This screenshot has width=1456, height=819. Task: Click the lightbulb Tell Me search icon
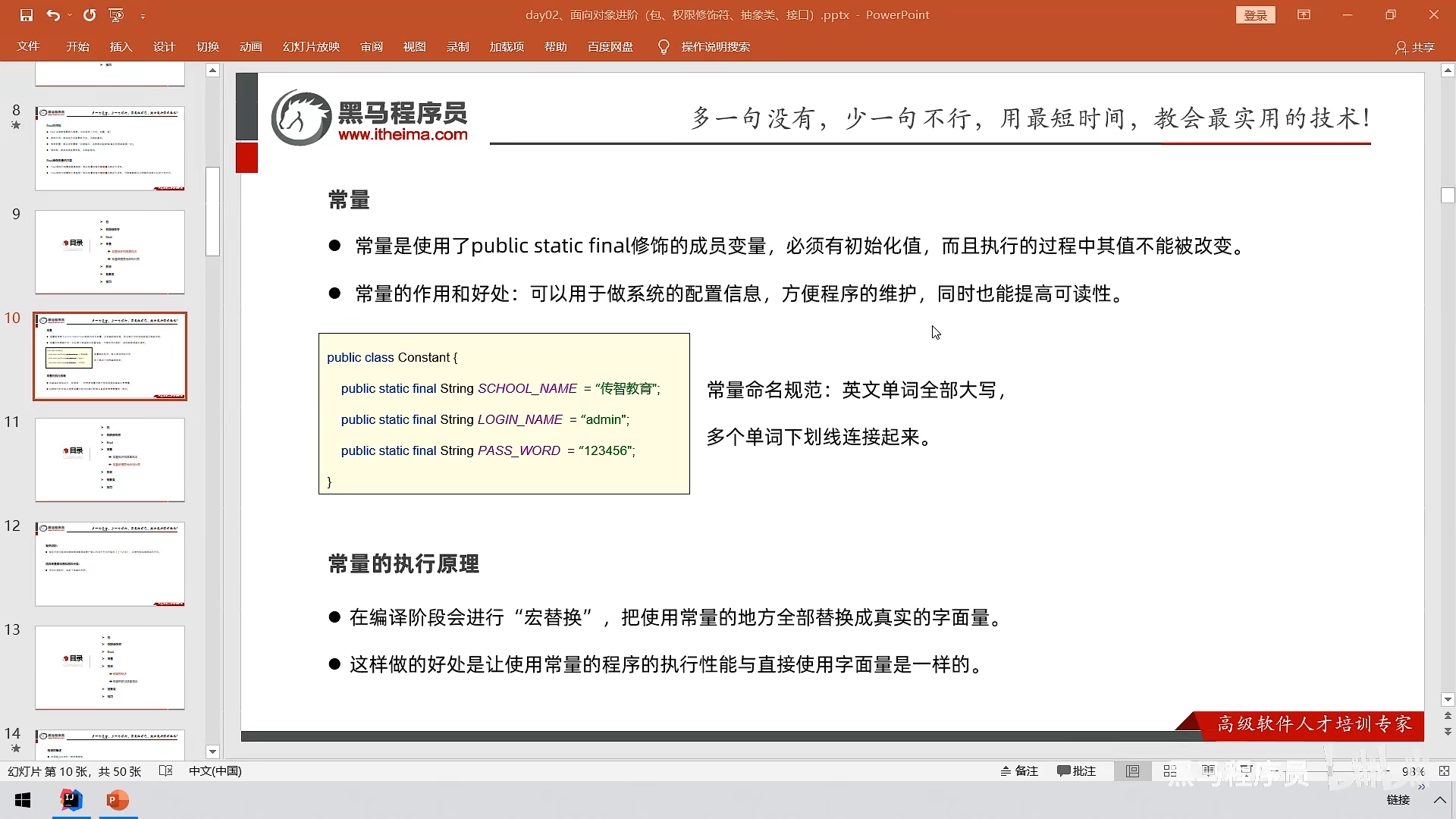[664, 47]
